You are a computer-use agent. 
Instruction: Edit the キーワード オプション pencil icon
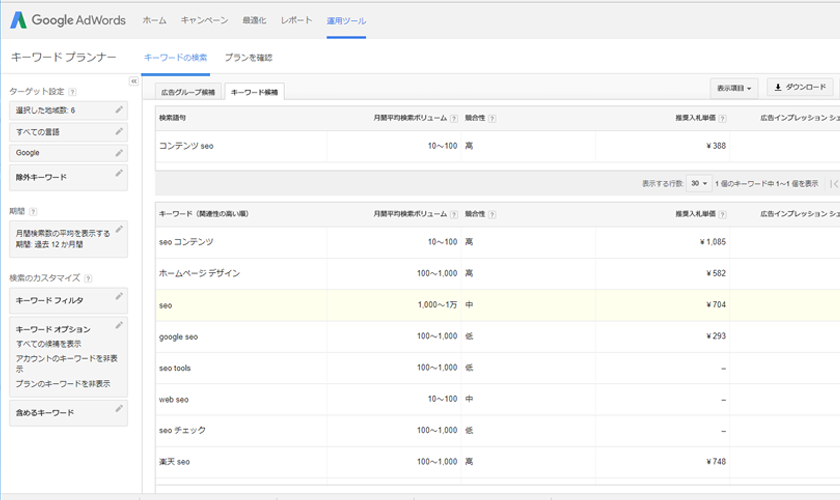(119, 325)
